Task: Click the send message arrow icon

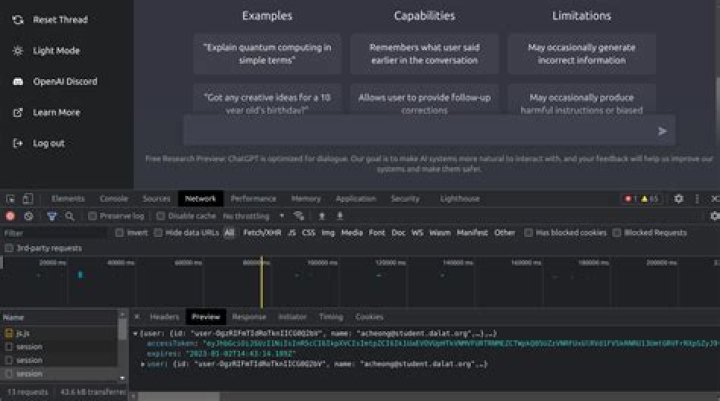Action: pos(662,131)
